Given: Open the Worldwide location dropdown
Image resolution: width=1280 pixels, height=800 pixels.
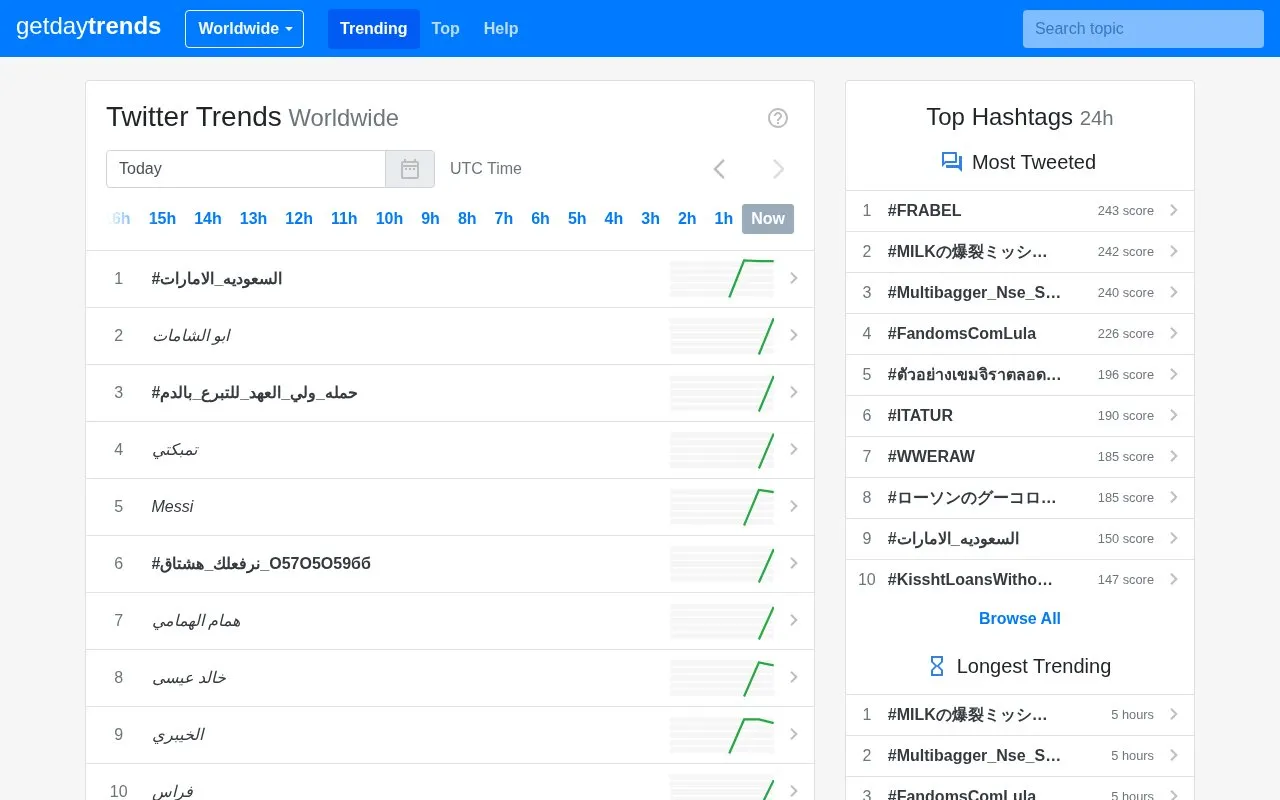Looking at the screenshot, I should click(x=245, y=29).
